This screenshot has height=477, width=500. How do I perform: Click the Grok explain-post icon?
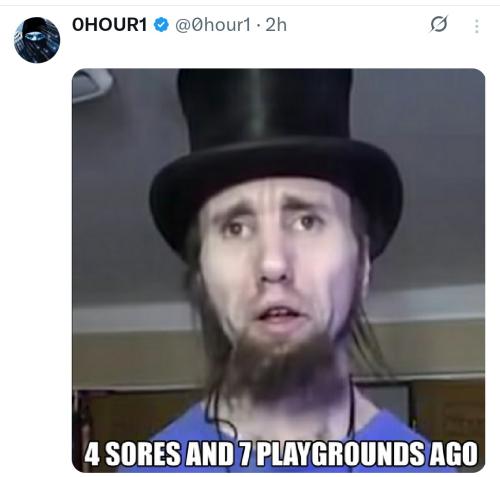(x=439, y=24)
